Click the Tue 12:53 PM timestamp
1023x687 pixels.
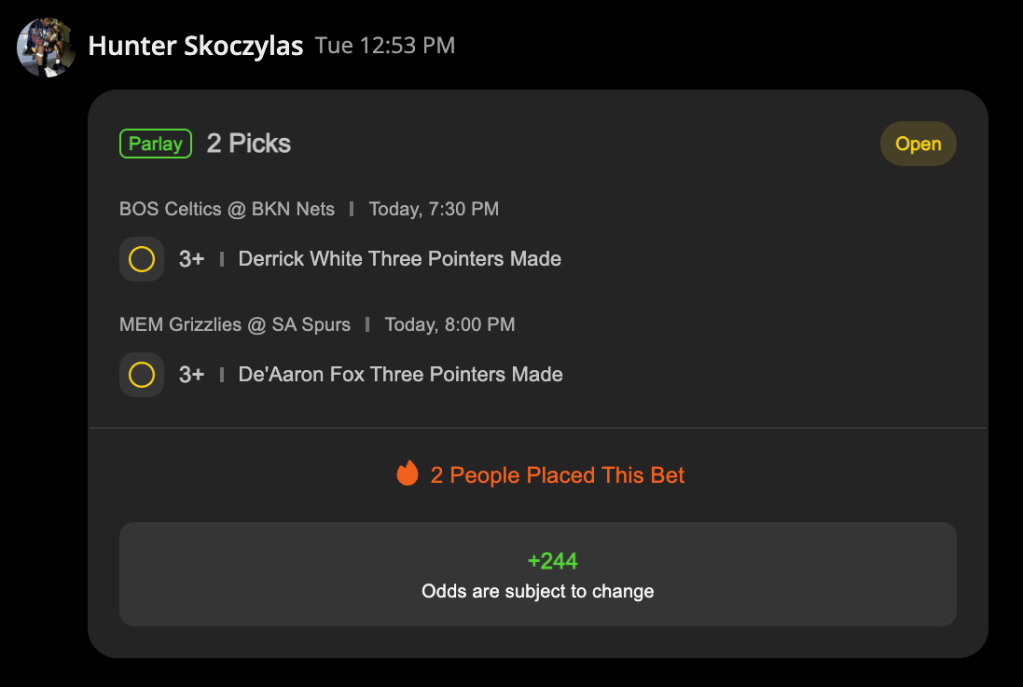click(385, 45)
